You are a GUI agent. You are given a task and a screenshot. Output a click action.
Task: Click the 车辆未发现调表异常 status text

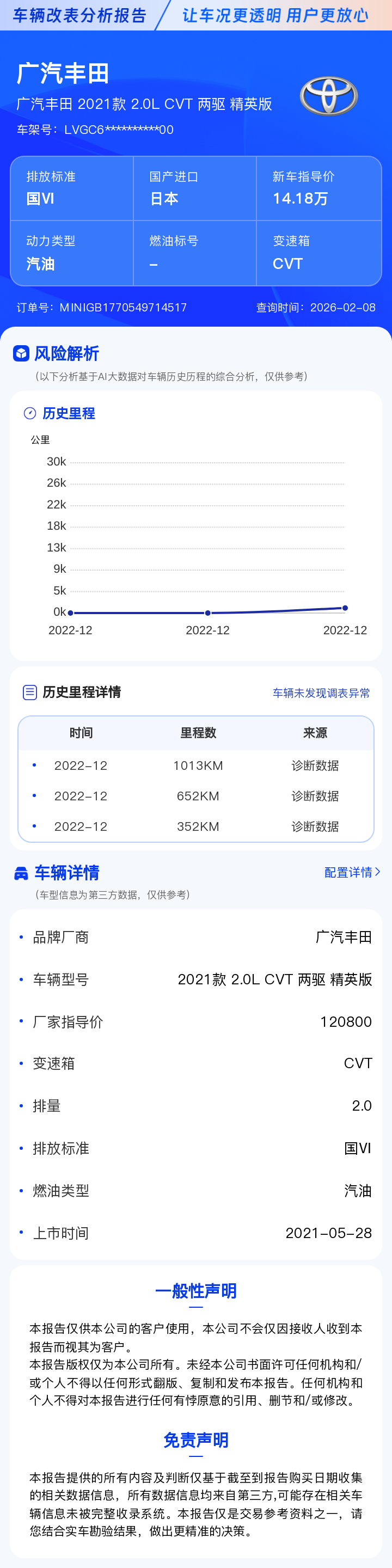point(321,693)
